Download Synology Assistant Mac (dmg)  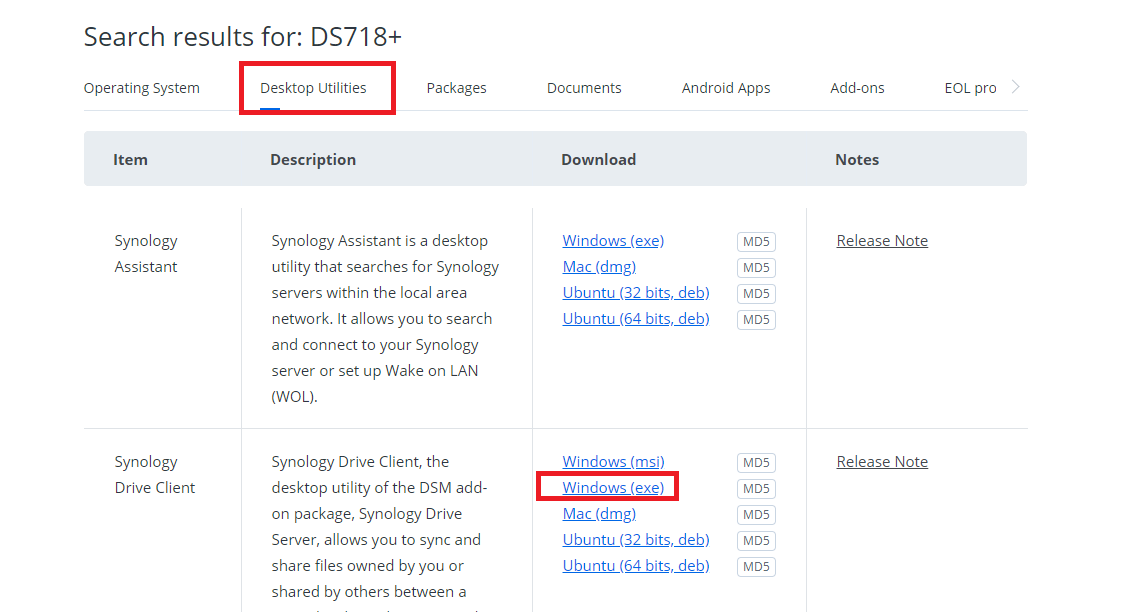click(x=599, y=266)
